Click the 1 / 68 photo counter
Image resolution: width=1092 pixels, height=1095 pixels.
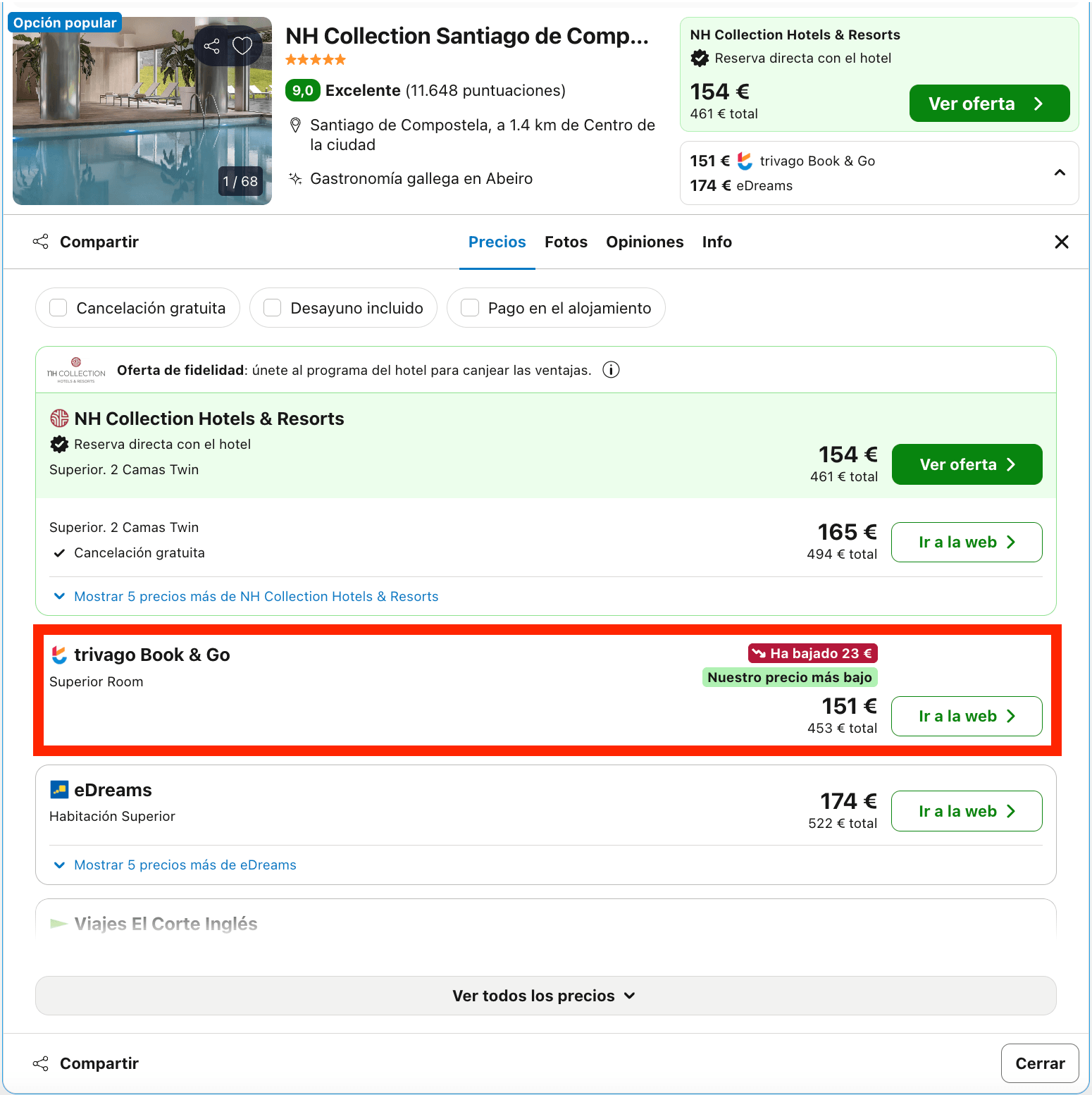click(x=240, y=181)
